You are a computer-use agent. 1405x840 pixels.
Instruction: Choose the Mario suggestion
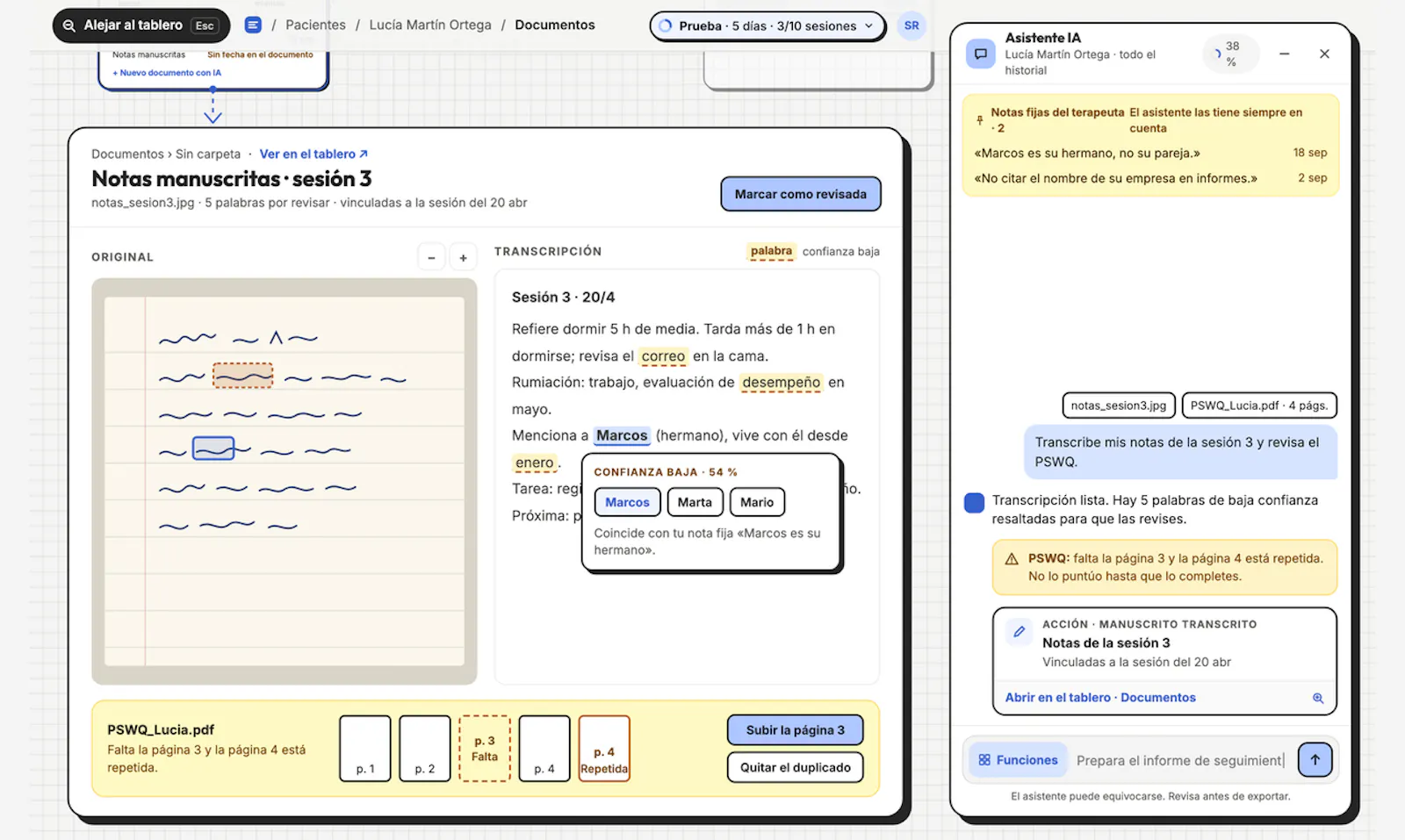click(x=757, y=502)
